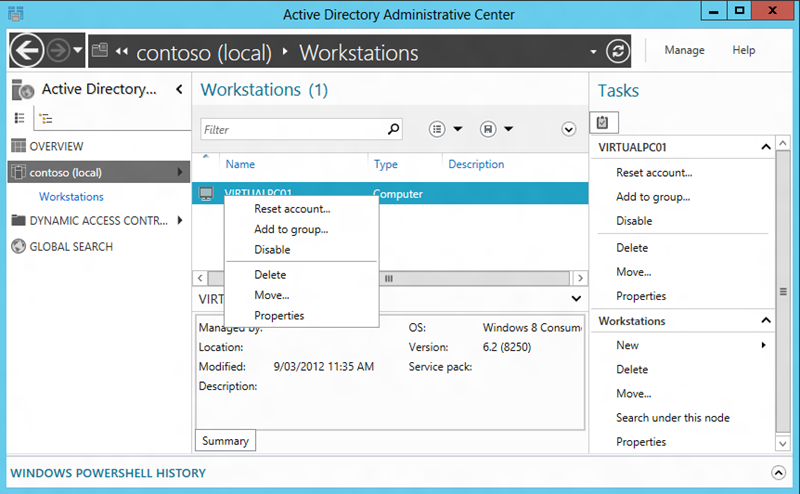Open the Manage menu
The height and width of the screenshot is (494, 800).
(684, 50)
